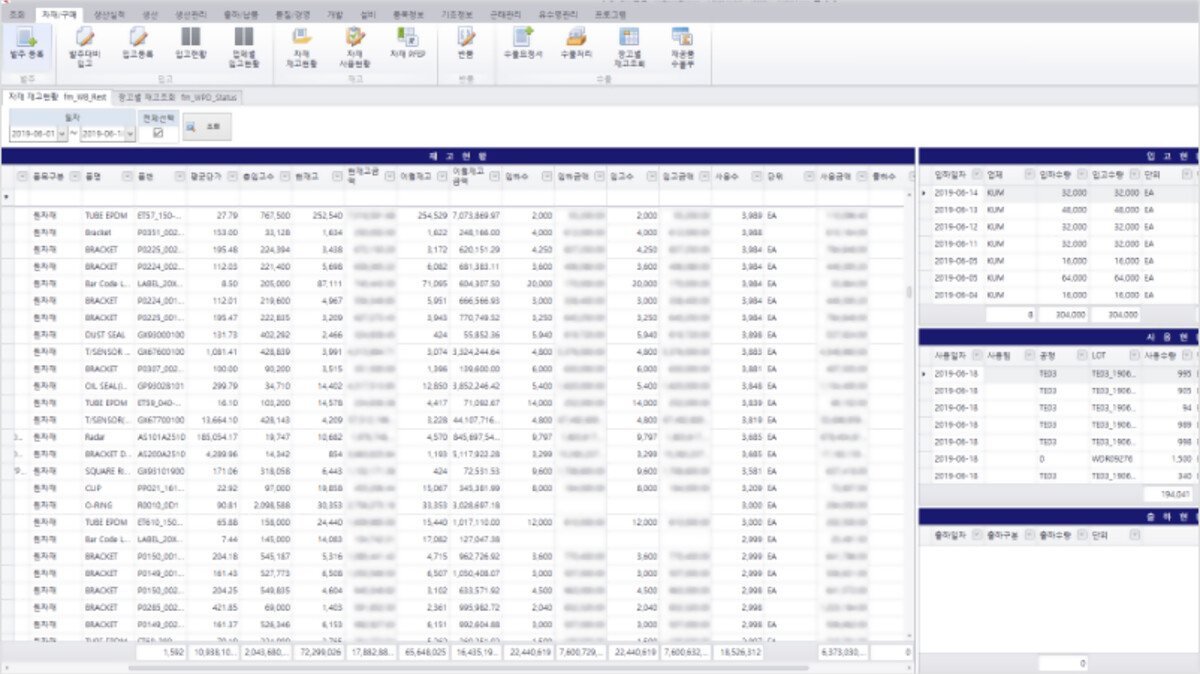Open the 자재 재고현황 ribbon icon
Viewport: 1200px width, 674px height.
coord(301,47)
